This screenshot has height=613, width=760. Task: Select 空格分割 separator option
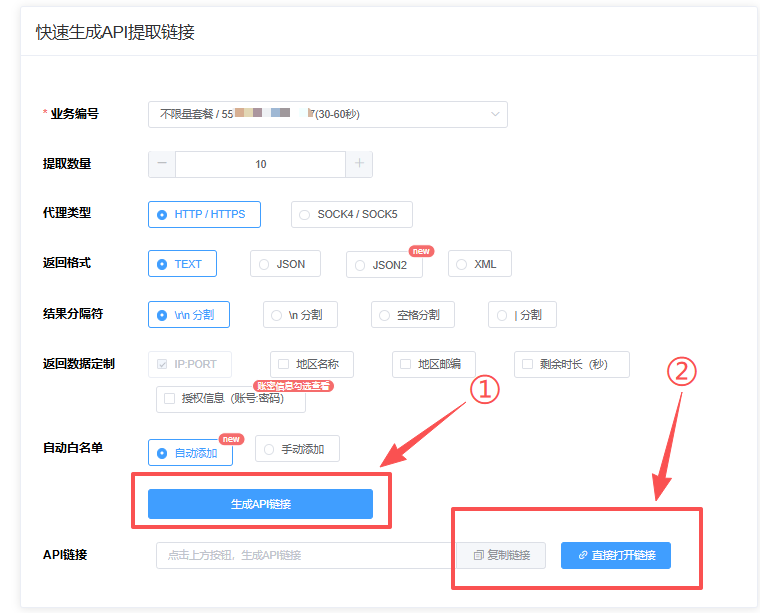pyautogui.click(x=412, y=315)
